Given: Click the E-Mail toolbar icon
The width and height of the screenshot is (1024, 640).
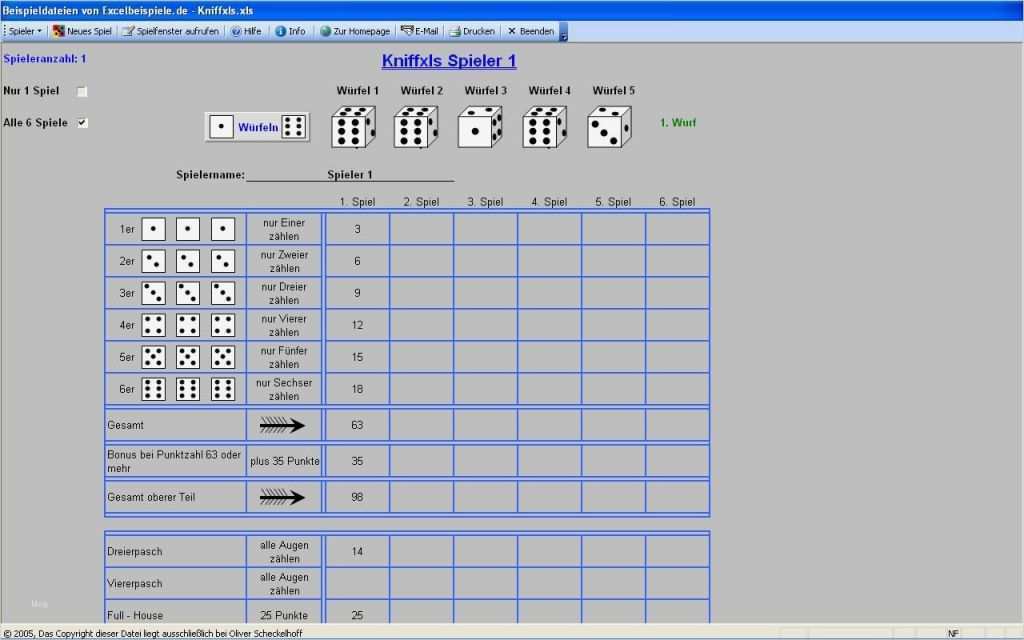Looking at the screenshot, I should click(x=407, y=31).
